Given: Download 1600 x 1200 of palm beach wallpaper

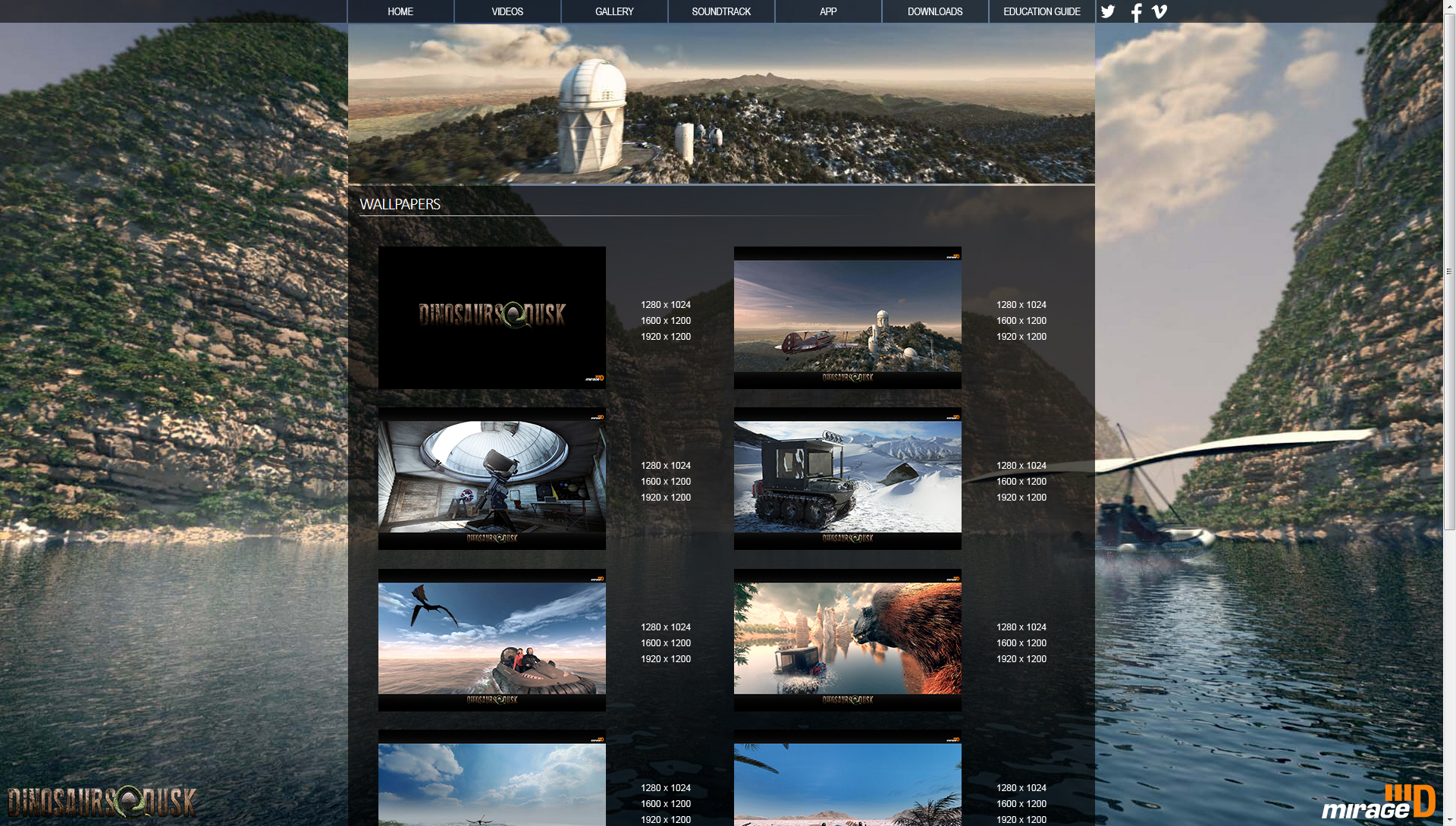Looking at the screenshot, I should point(1021,804).
